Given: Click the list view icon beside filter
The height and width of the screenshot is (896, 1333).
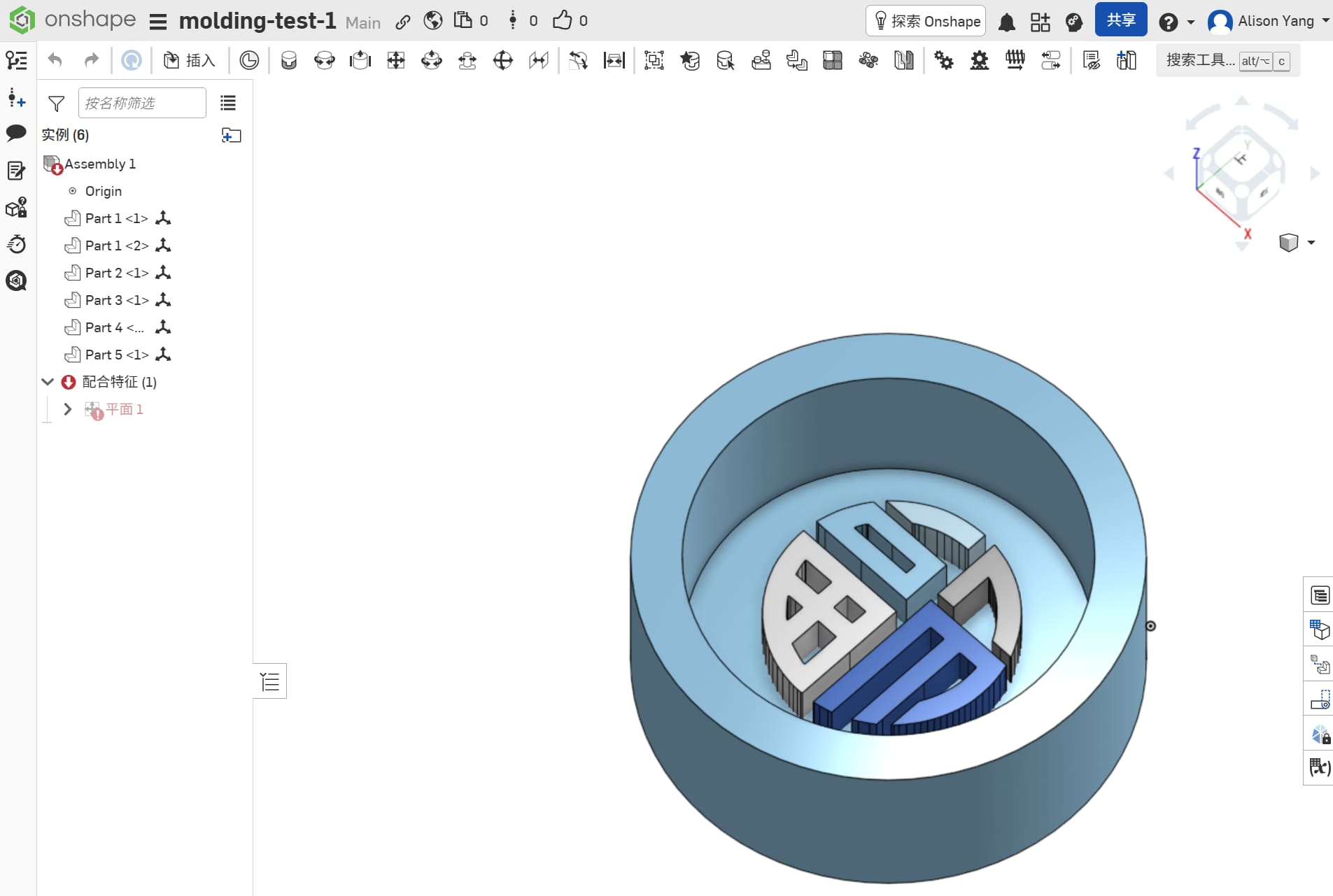Looking at the screenshot, I should point(228,103).
